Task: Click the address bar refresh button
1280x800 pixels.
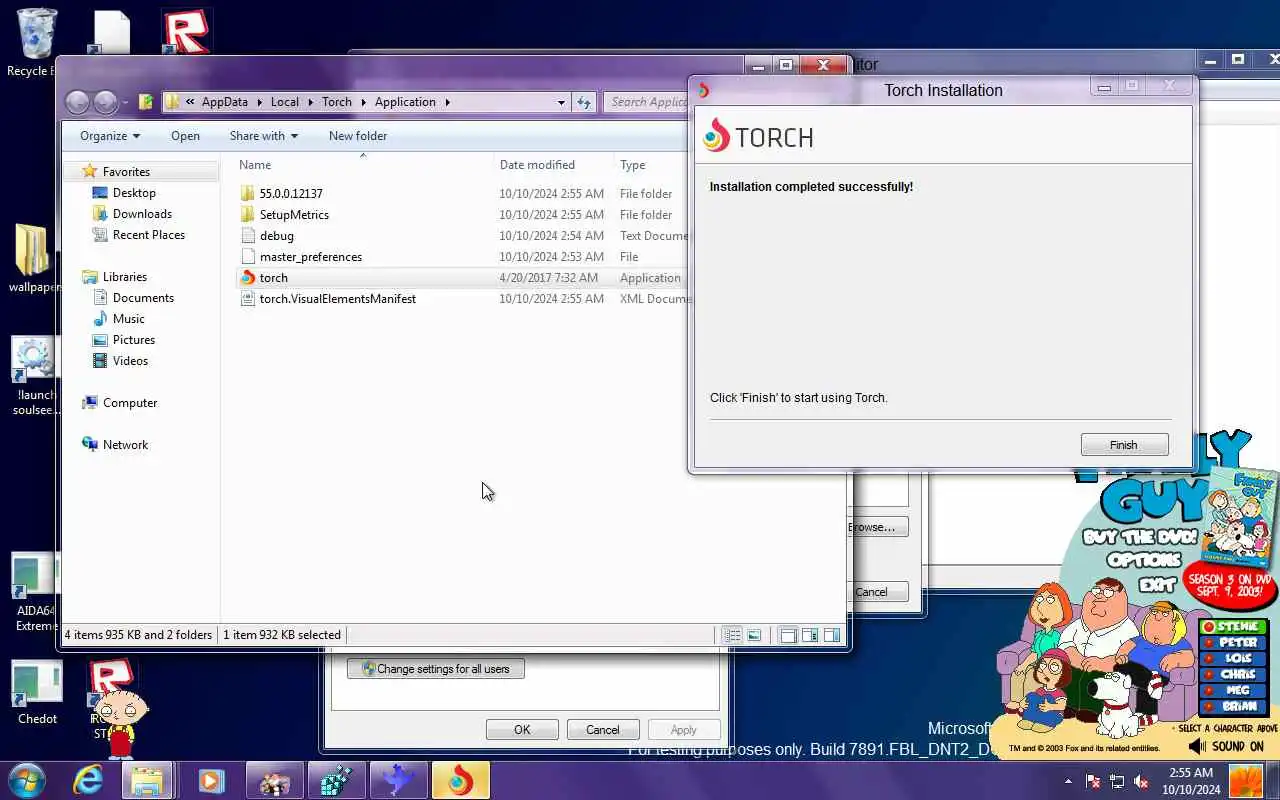Action: tap(584, 102)
